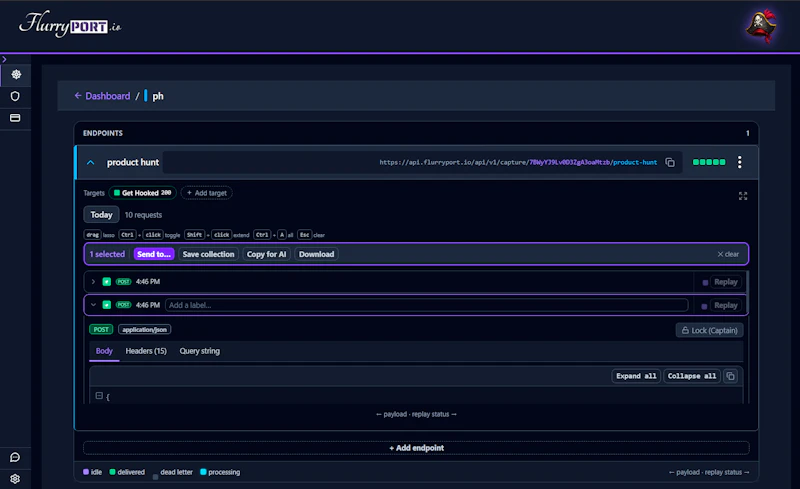Click the 1 selected label
Viewport: 800px width, 489px height.
coord(107,254)
